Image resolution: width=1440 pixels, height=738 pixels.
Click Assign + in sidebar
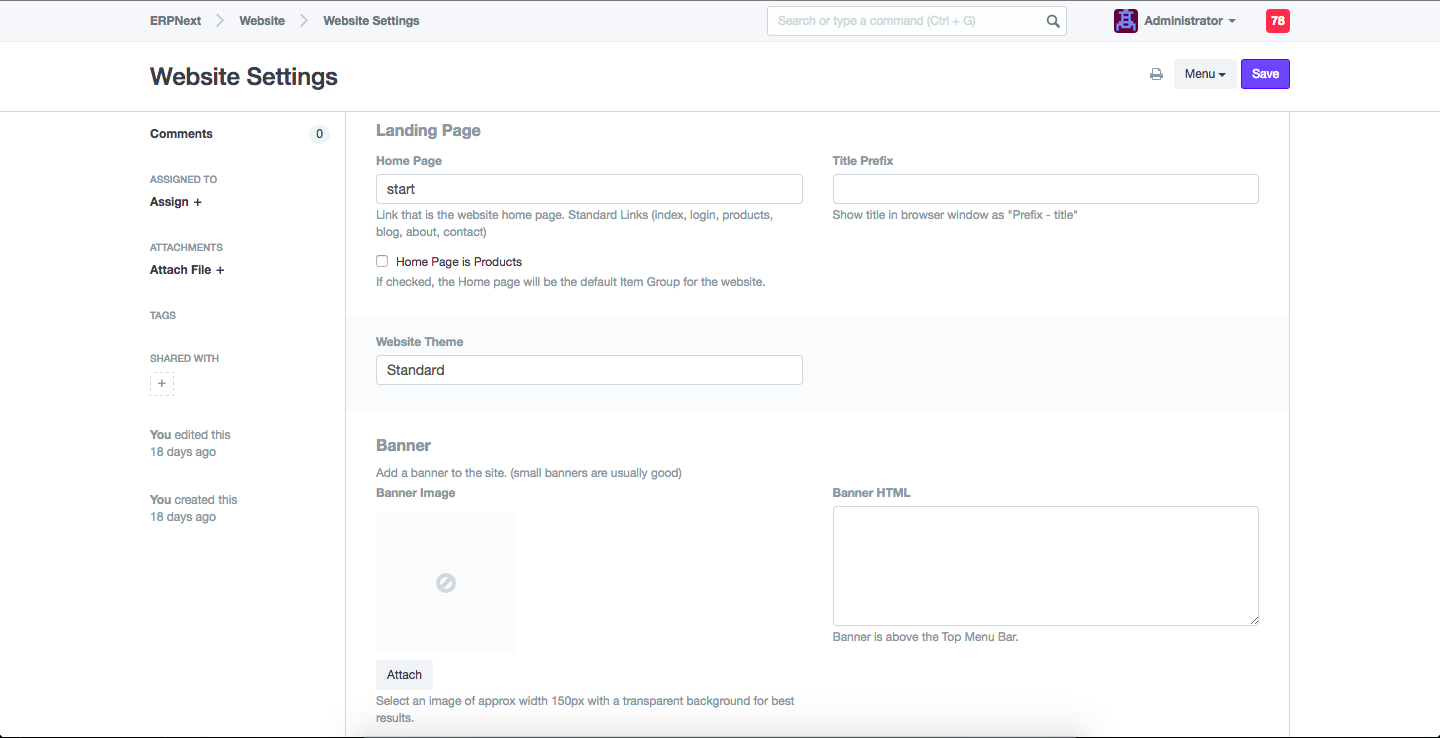(x=176, y=202)
